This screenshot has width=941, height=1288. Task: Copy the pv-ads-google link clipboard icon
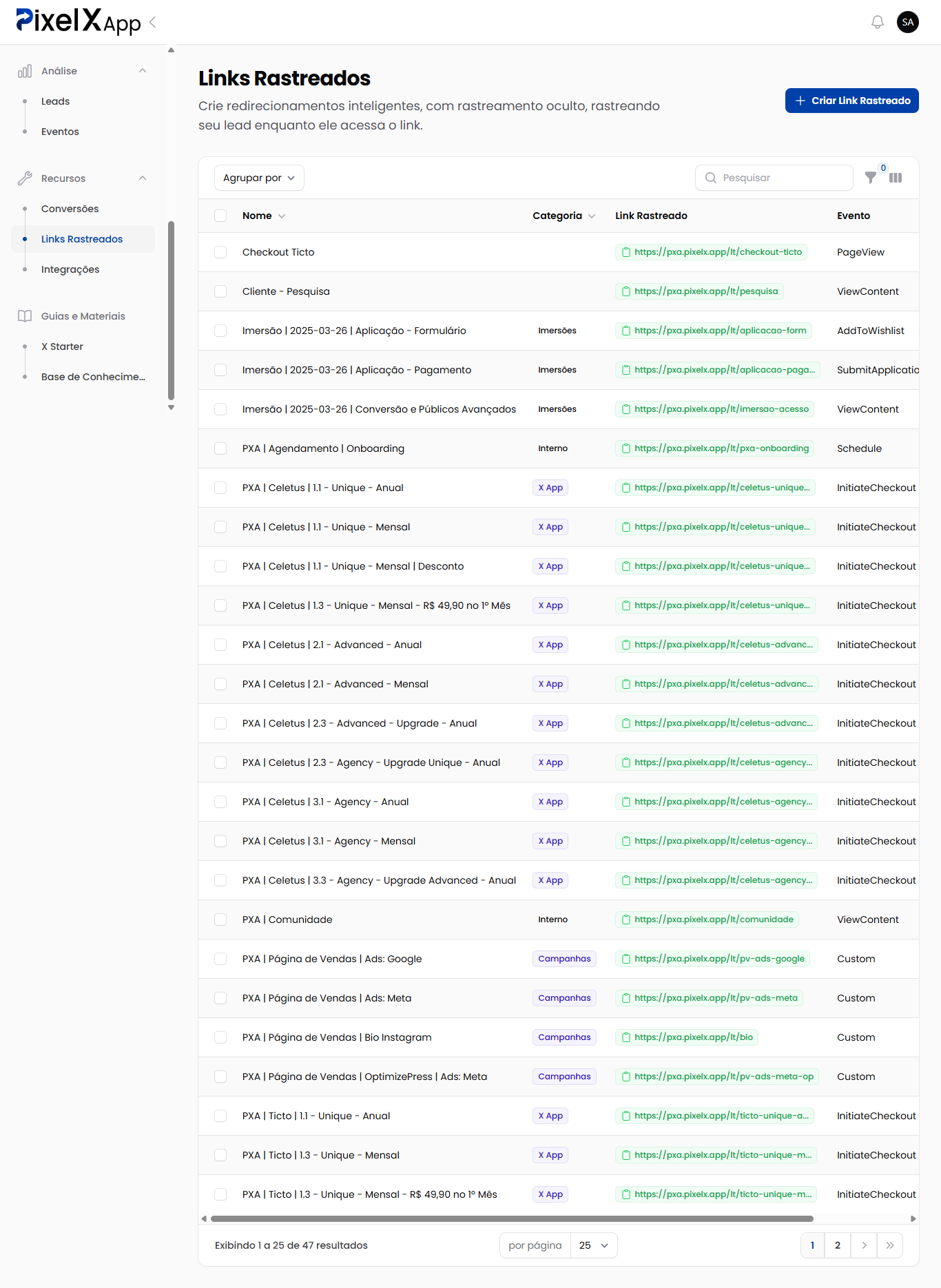626,959
